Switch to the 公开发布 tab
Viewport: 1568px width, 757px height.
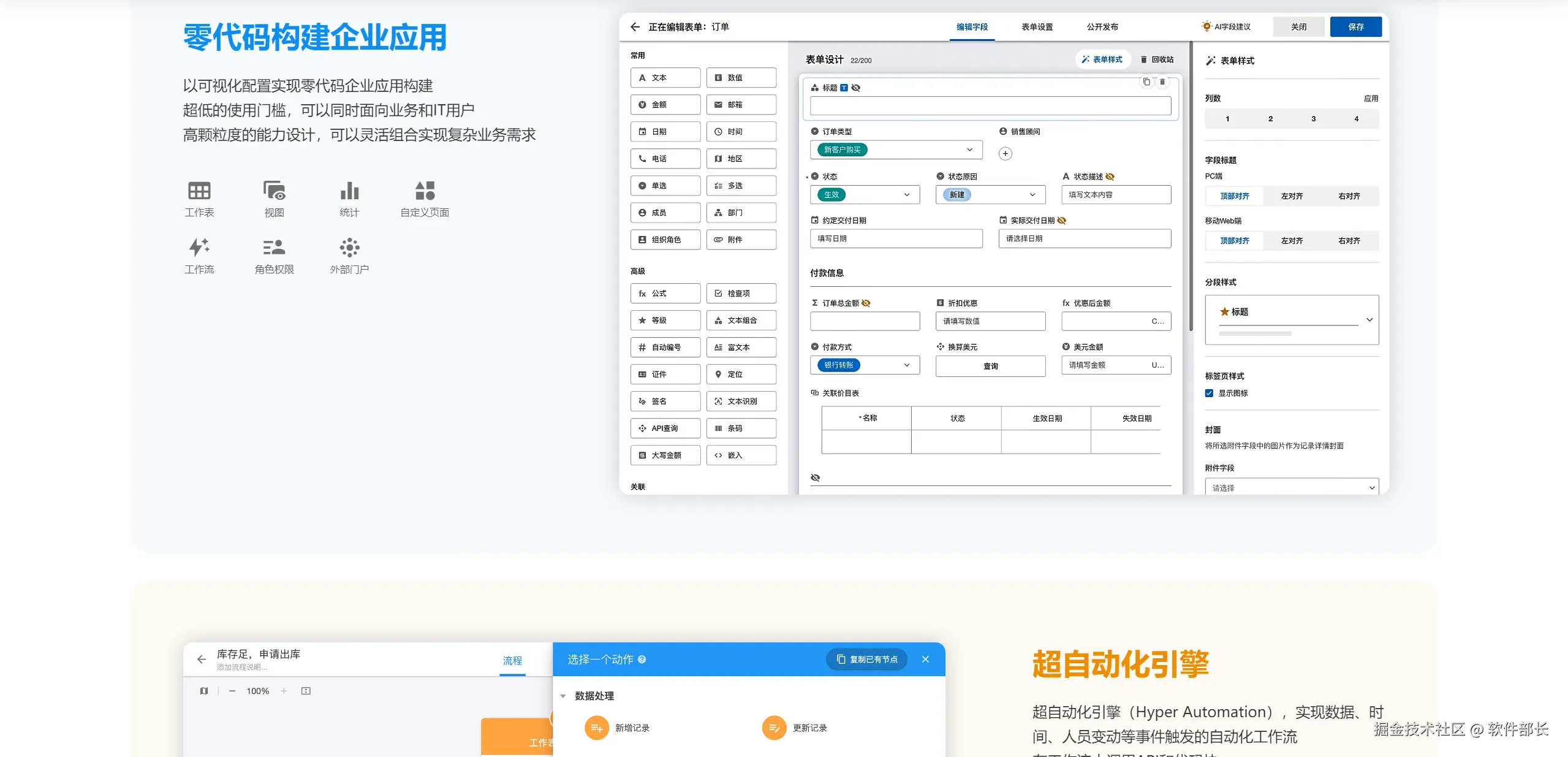[x=1102, y=27]
